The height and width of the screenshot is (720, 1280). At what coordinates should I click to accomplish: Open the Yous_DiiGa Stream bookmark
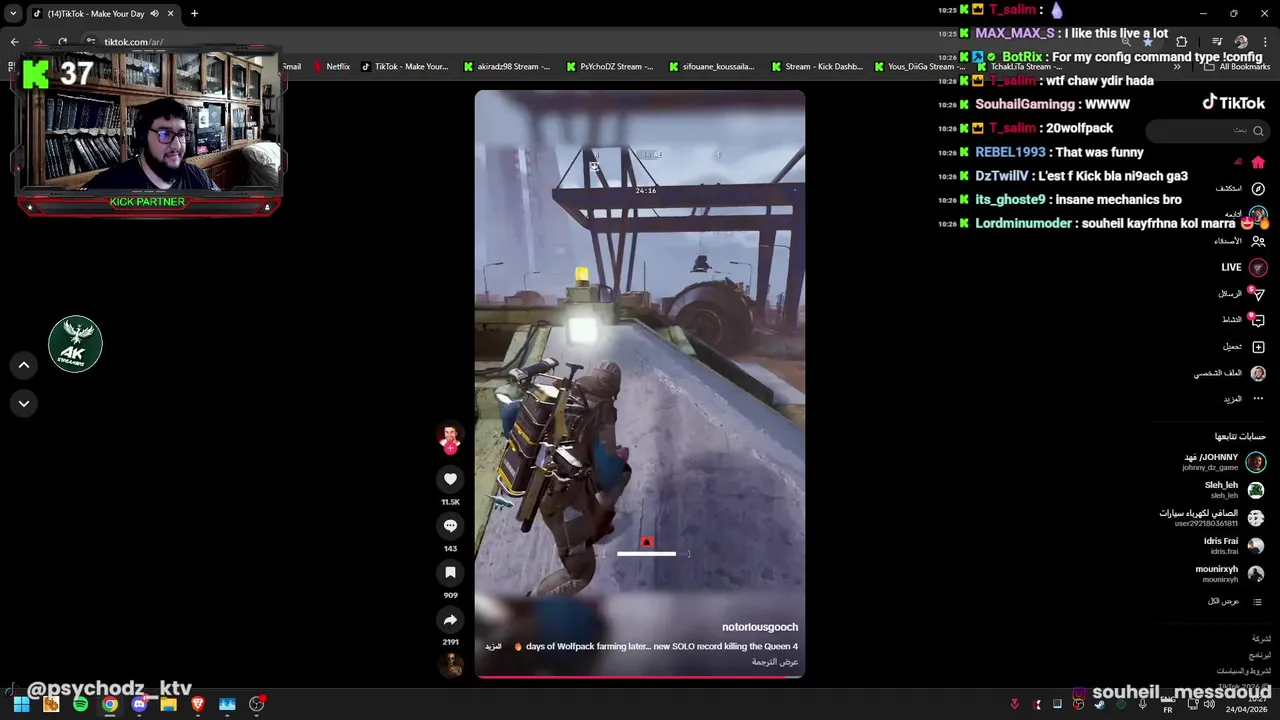pyautogui.click(x=920, y=67)
